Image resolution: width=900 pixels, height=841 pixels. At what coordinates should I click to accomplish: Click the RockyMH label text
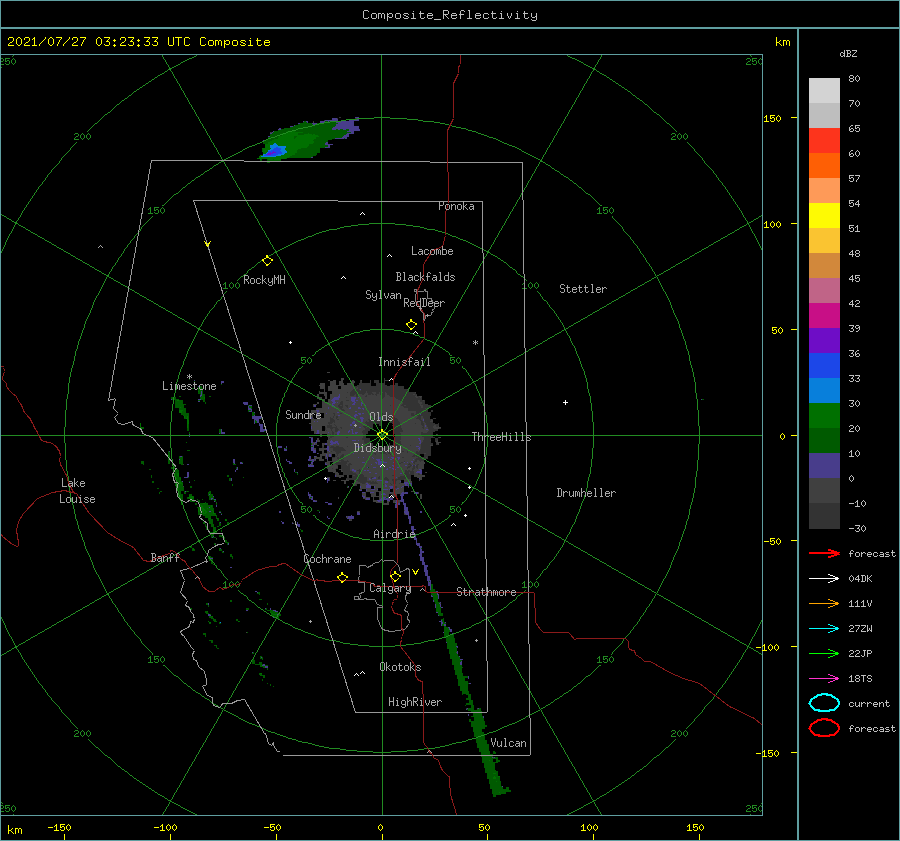[x=264, y=280]
